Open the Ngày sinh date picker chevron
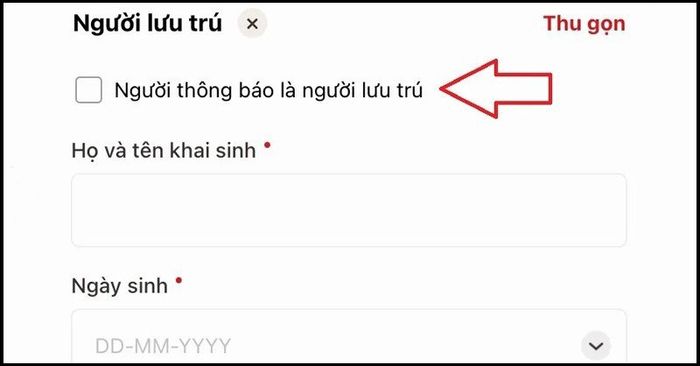 [x=596, y=346]
